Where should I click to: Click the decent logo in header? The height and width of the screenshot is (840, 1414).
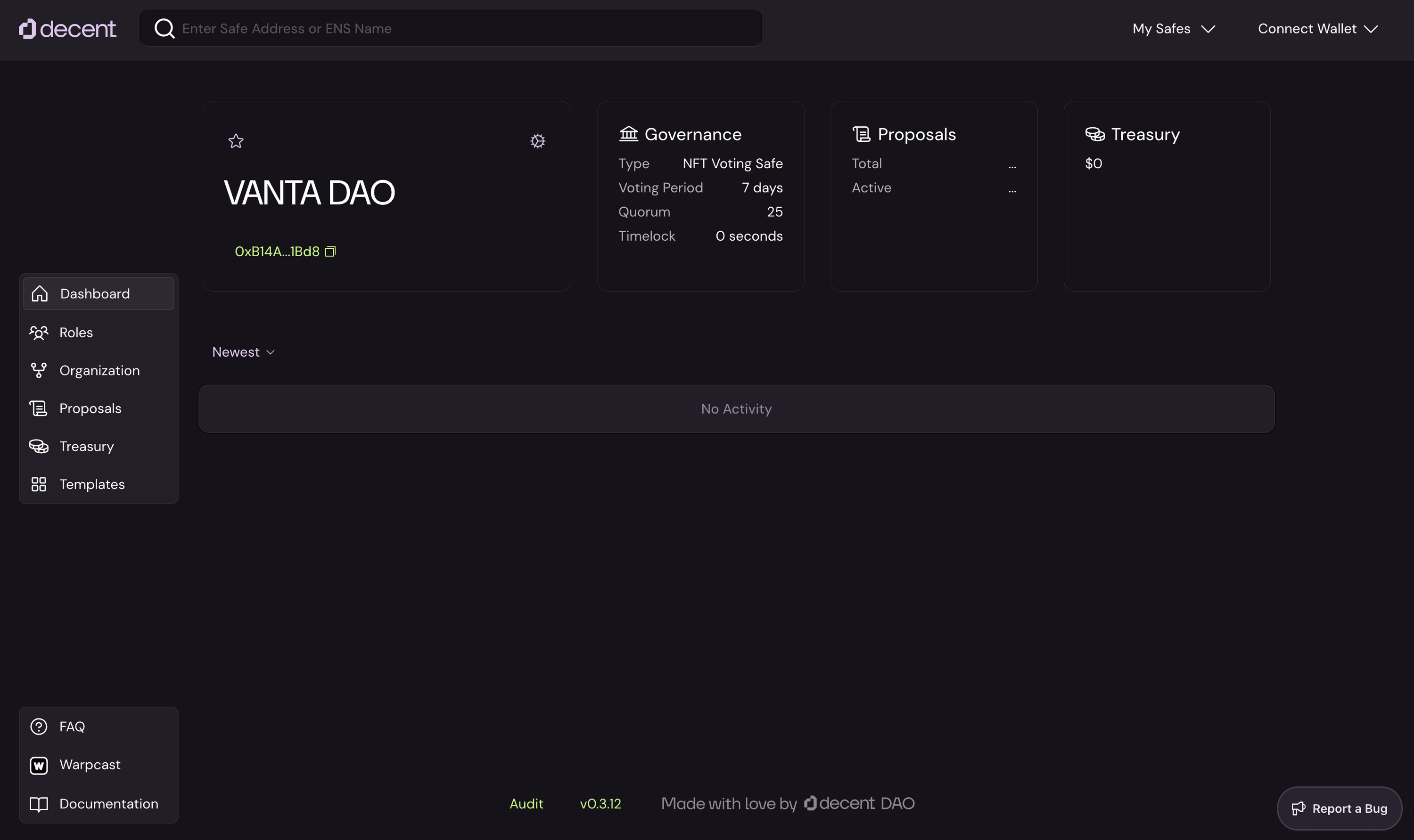[67, 29]
